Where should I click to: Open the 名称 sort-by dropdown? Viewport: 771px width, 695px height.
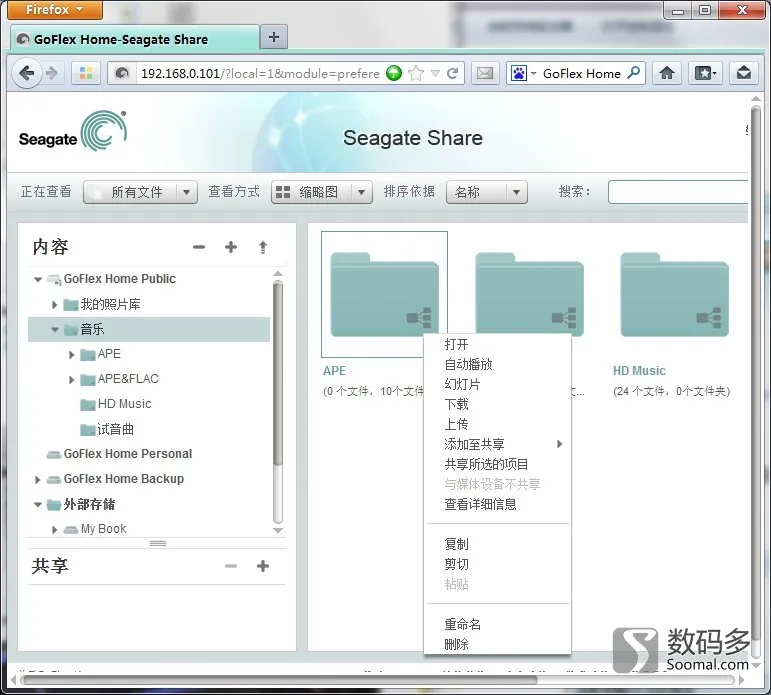[x=487, y=192]
